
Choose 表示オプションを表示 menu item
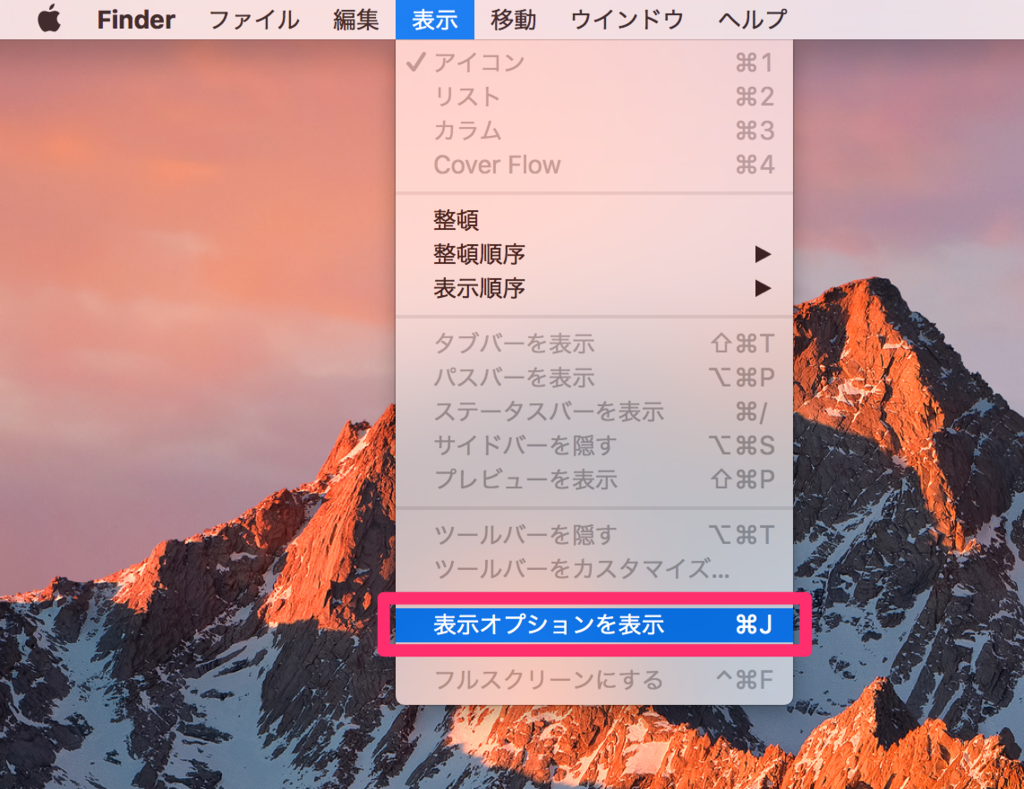pos(594,624)
